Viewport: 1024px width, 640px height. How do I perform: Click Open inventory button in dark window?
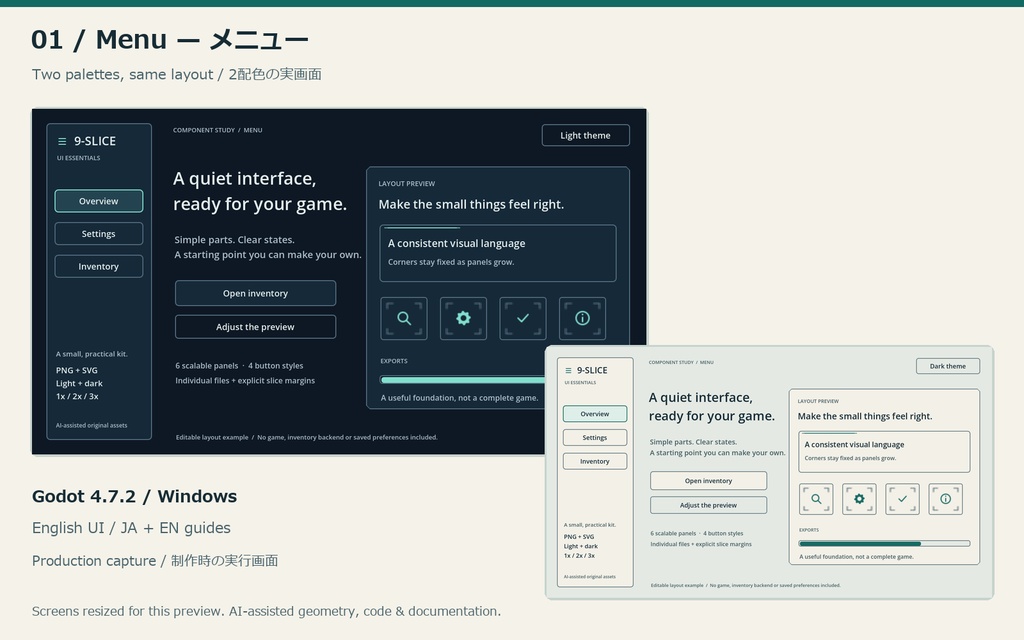[255, 293]
